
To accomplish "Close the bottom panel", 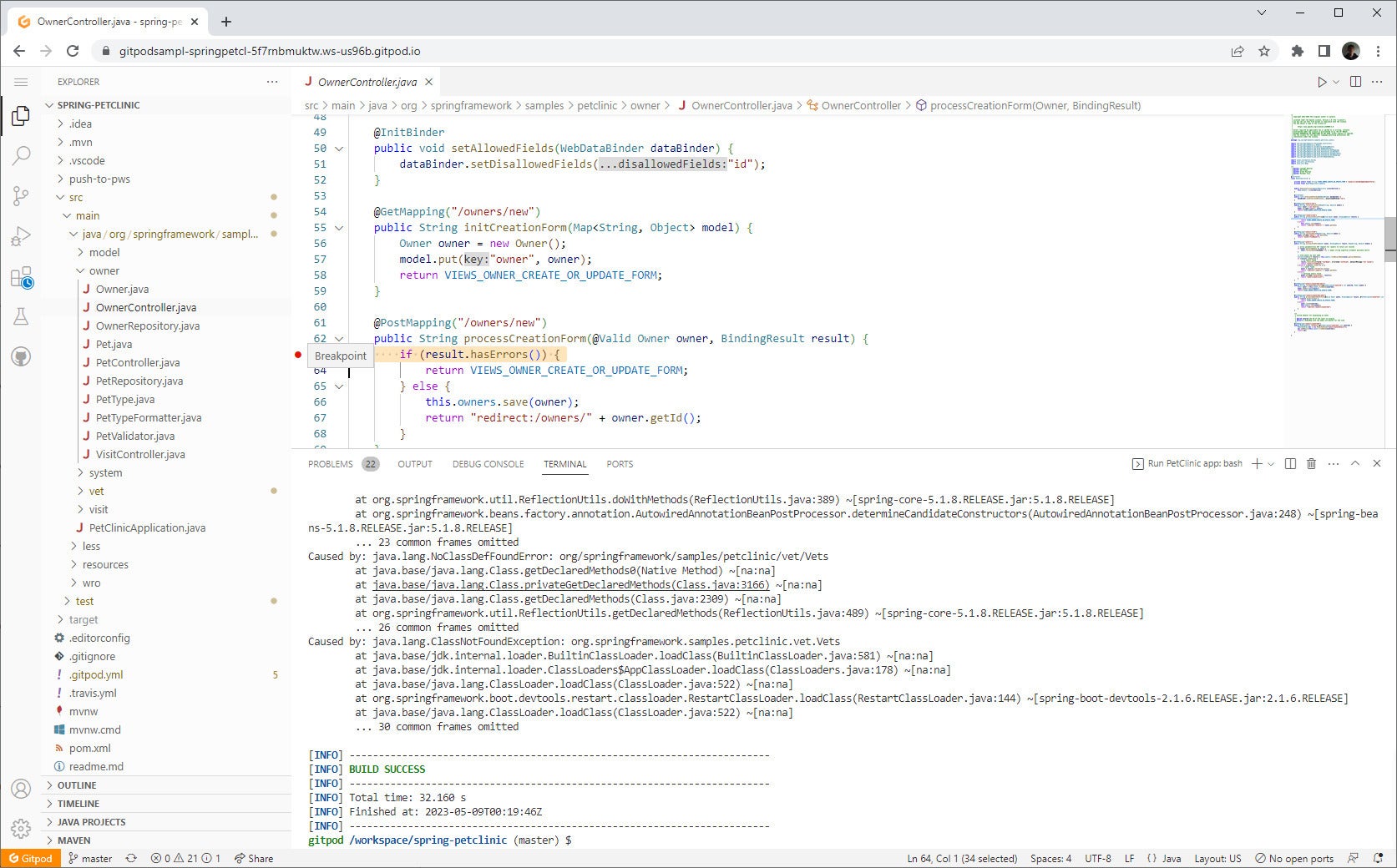I will tap(1377, 463).
